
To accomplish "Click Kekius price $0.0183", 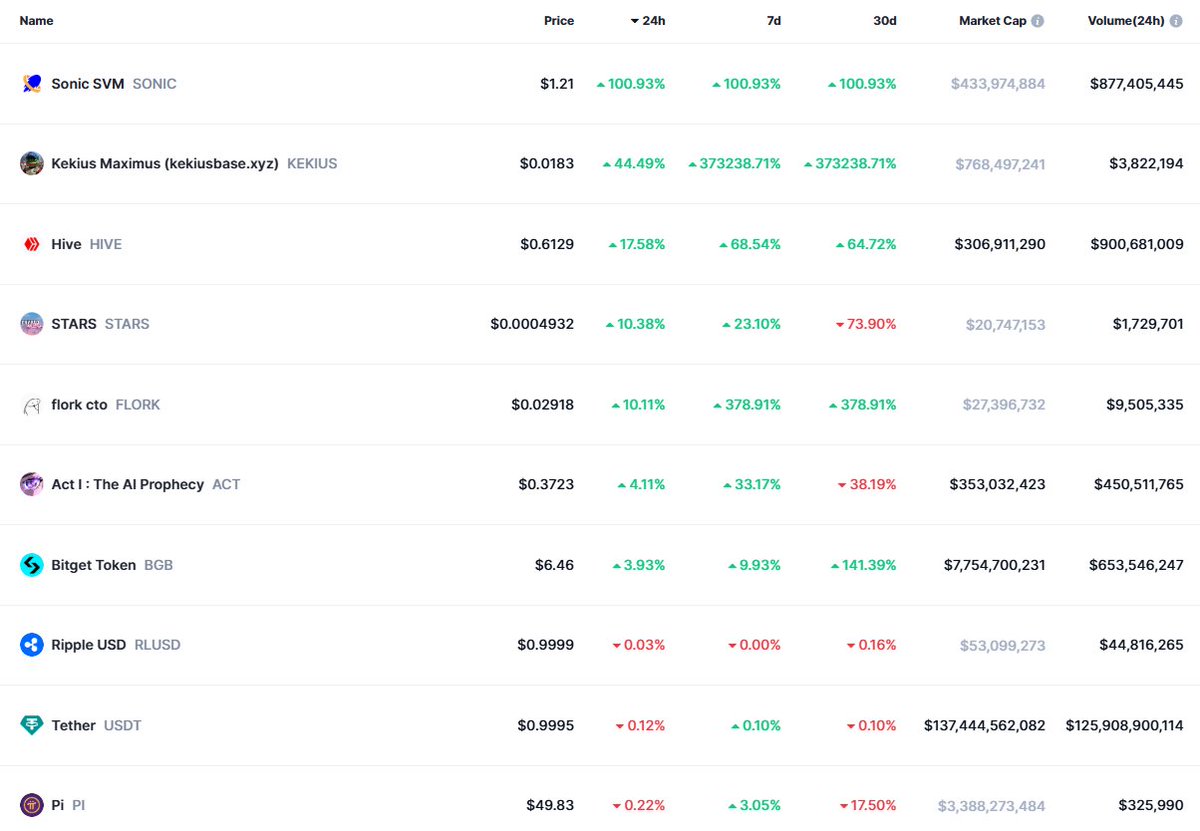I will tap(547, 164).
